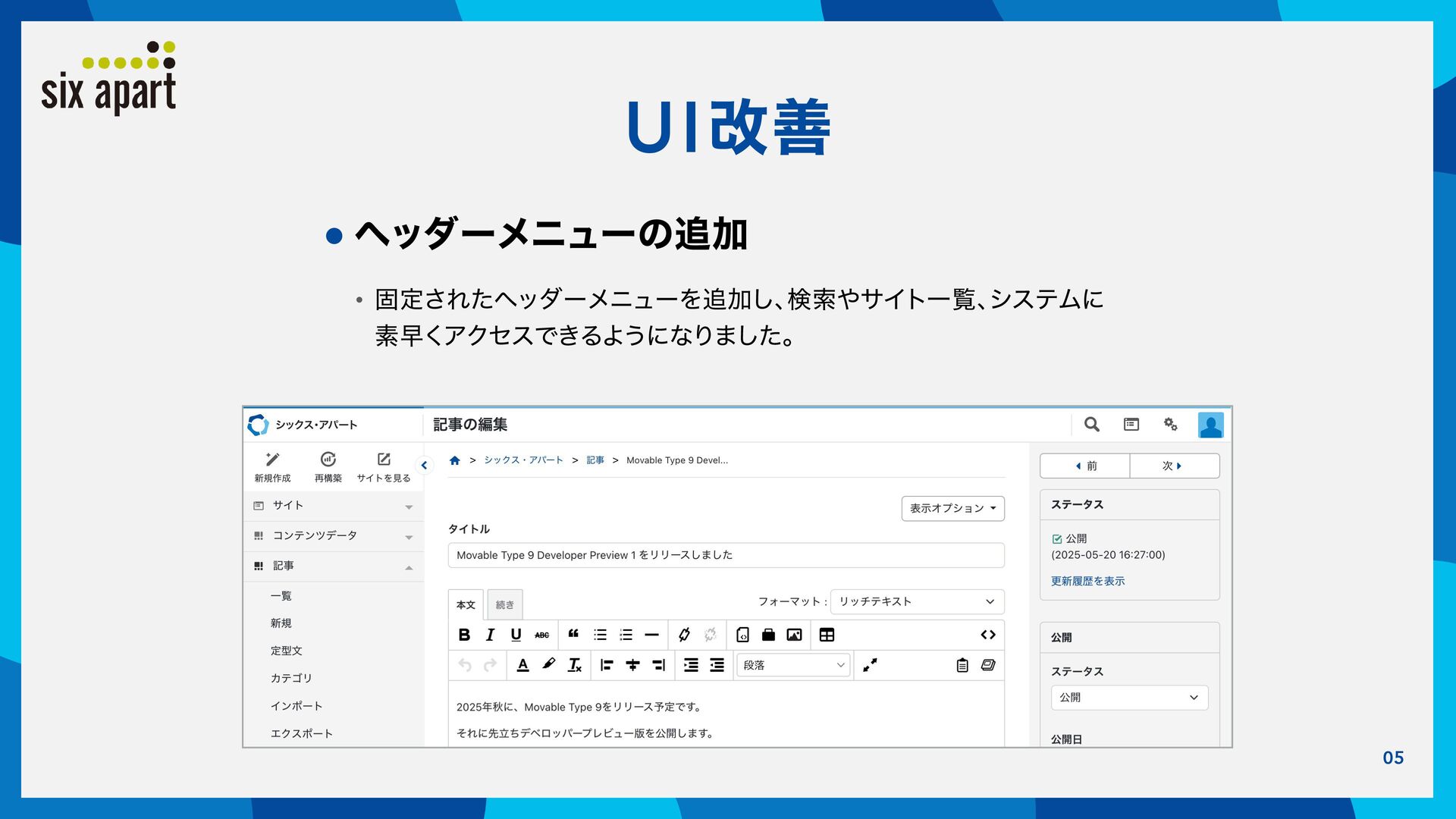Insert link with the link icon
This screenshot has height=819, width=1456.
(x=684, y=635)
